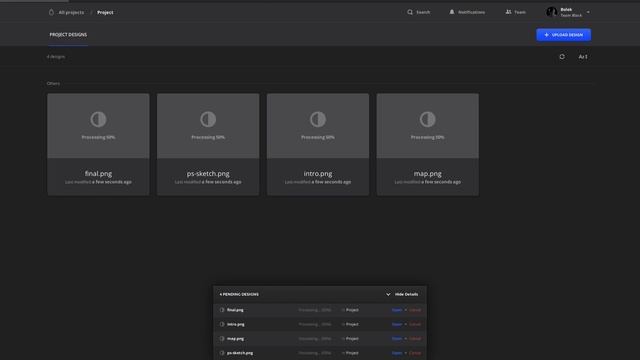Click the Project link in map.png row

pyautogui.click(x=352, y=338)
